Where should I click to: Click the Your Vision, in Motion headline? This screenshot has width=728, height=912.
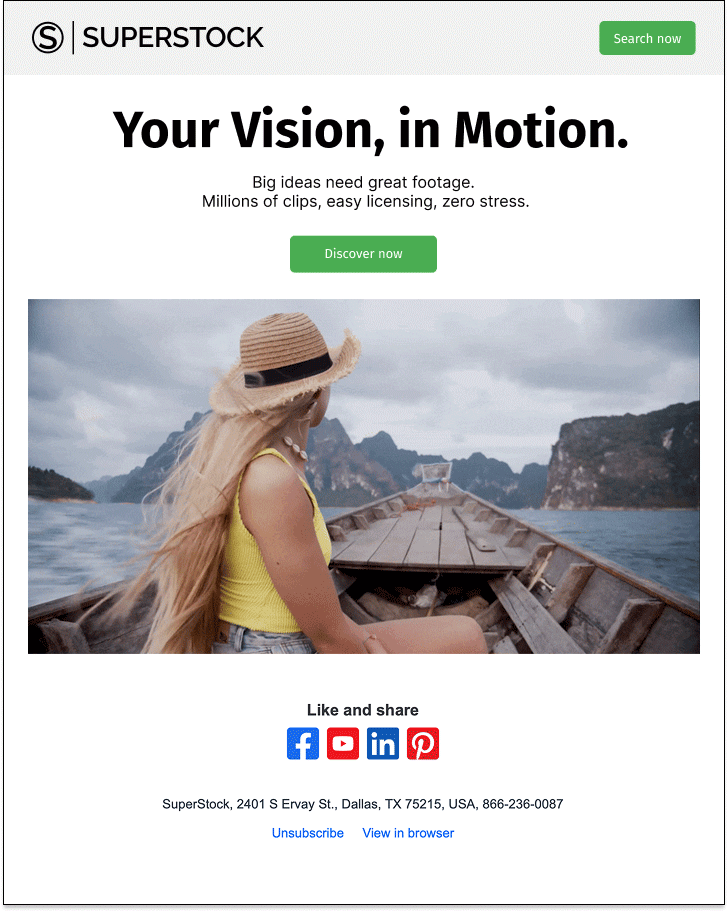click(x=370, y=130)
